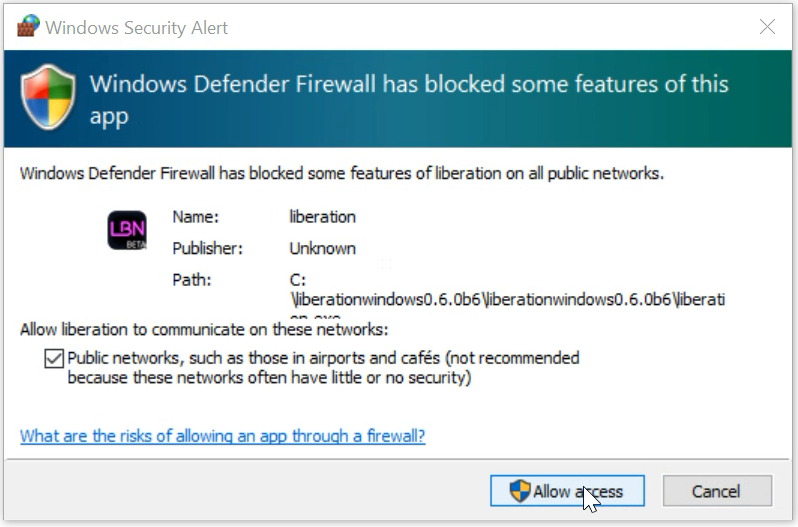
Task: Select the app name value liberation
Action: click(x=322, y=216)
